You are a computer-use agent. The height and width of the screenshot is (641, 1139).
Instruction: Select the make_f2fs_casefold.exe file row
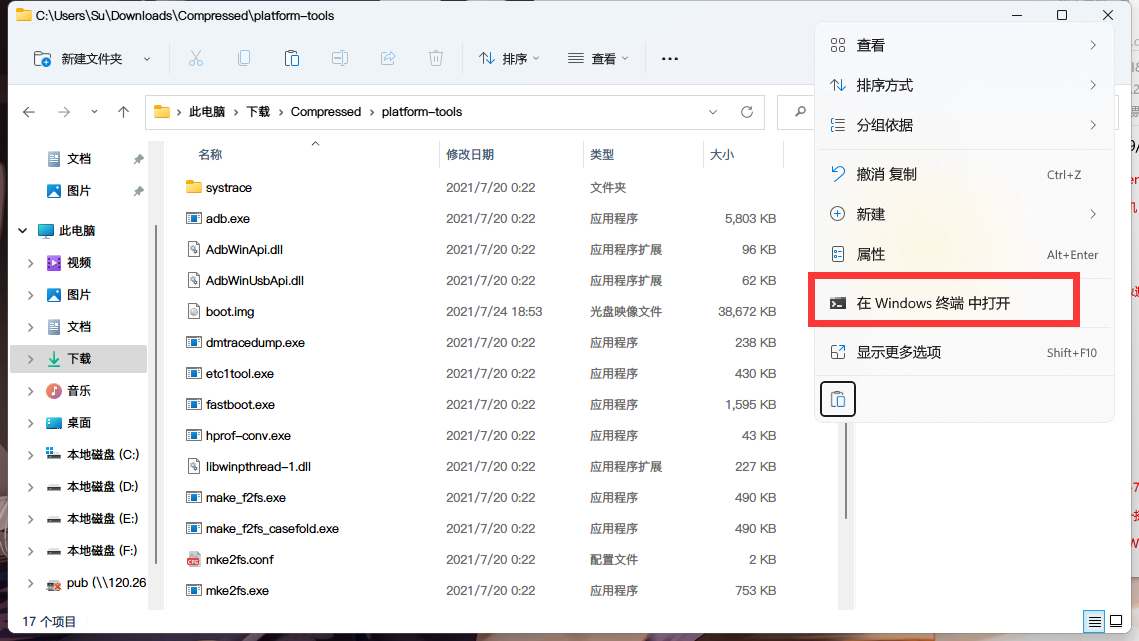click(482, 529)
